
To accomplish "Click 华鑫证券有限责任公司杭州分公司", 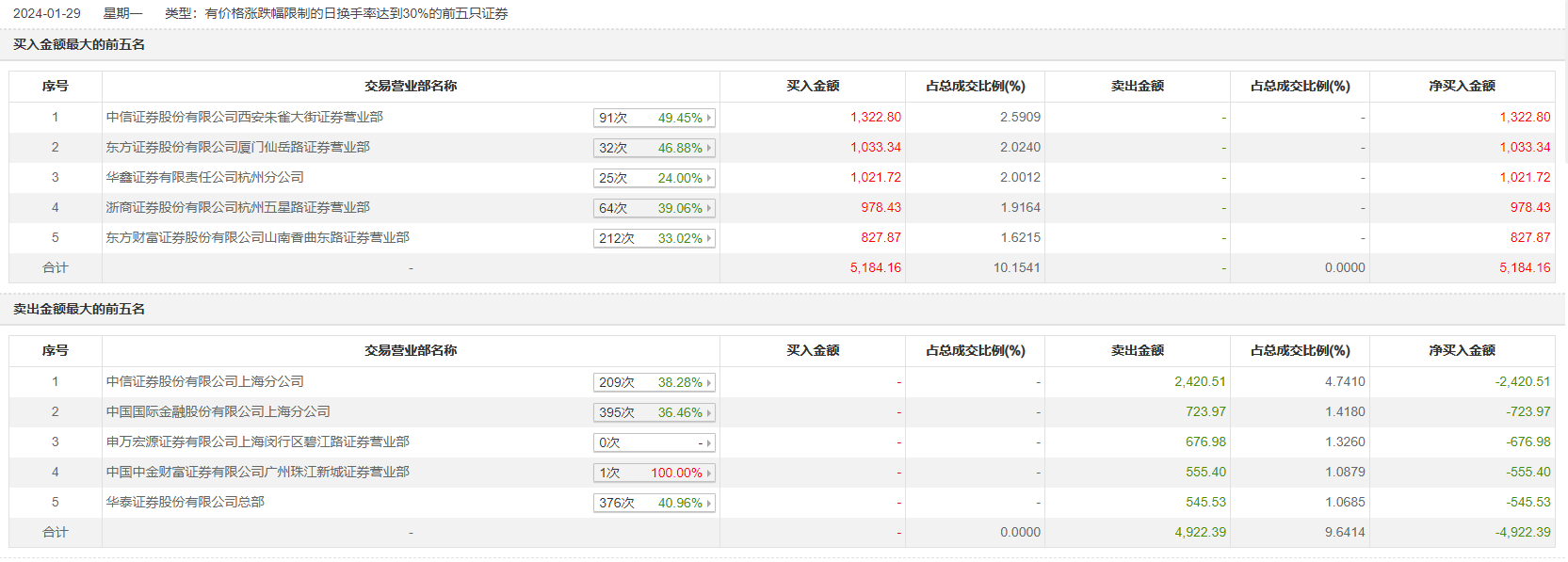I will coord(204,177).
